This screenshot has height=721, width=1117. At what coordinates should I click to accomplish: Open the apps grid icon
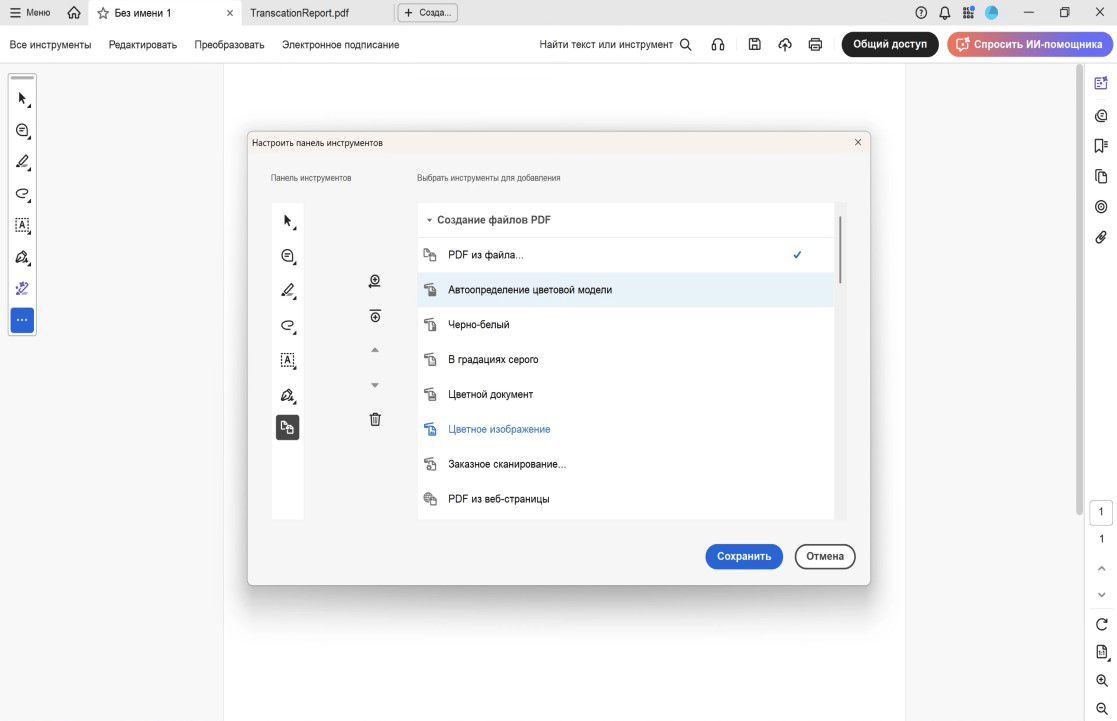[x=968, y=13]
